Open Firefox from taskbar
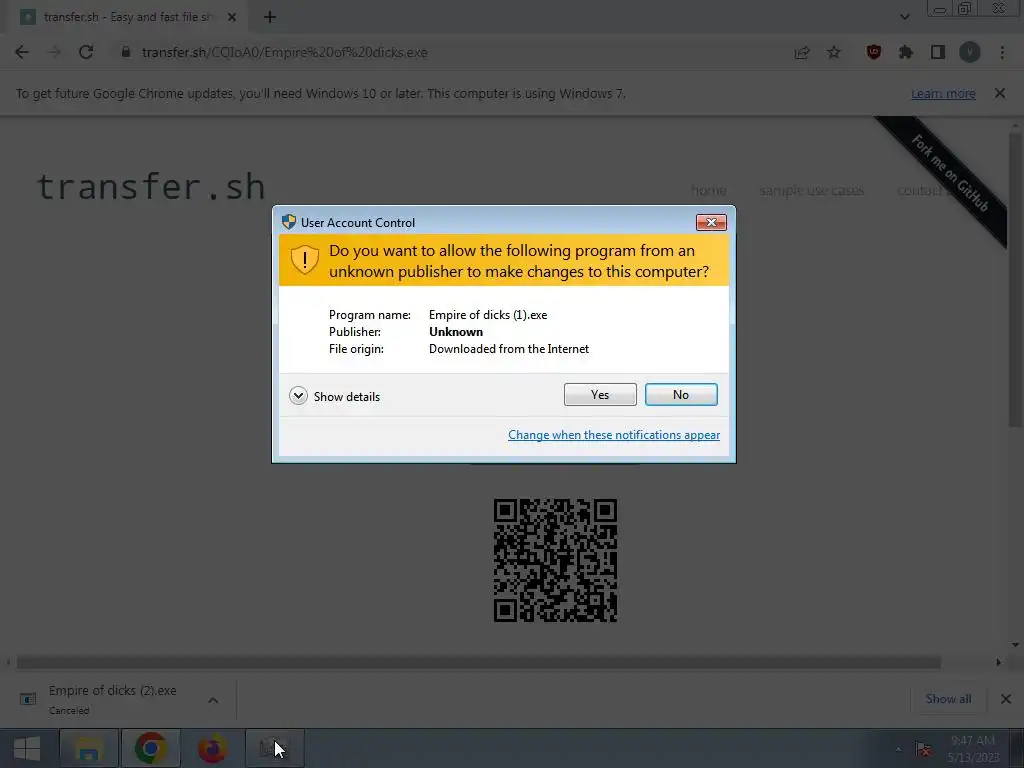Screen dimensions: 1024x768 pyautogui.click(x=212, y=748)
